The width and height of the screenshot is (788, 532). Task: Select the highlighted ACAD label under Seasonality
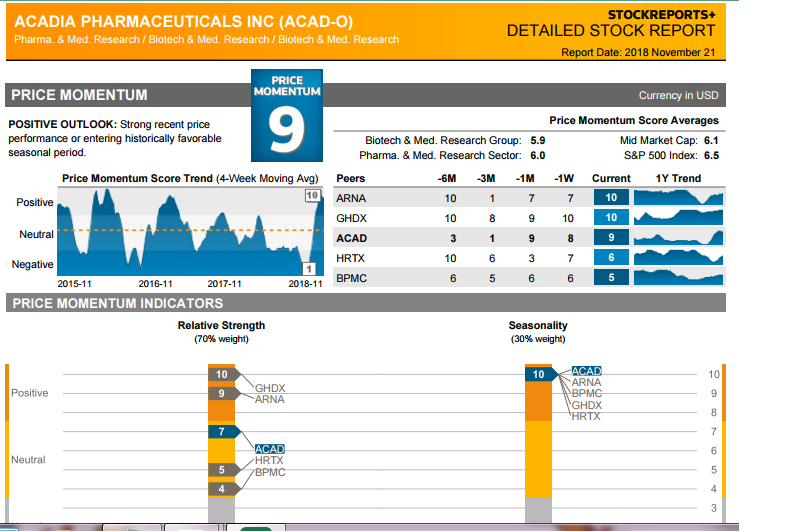(x=586, y=371)
